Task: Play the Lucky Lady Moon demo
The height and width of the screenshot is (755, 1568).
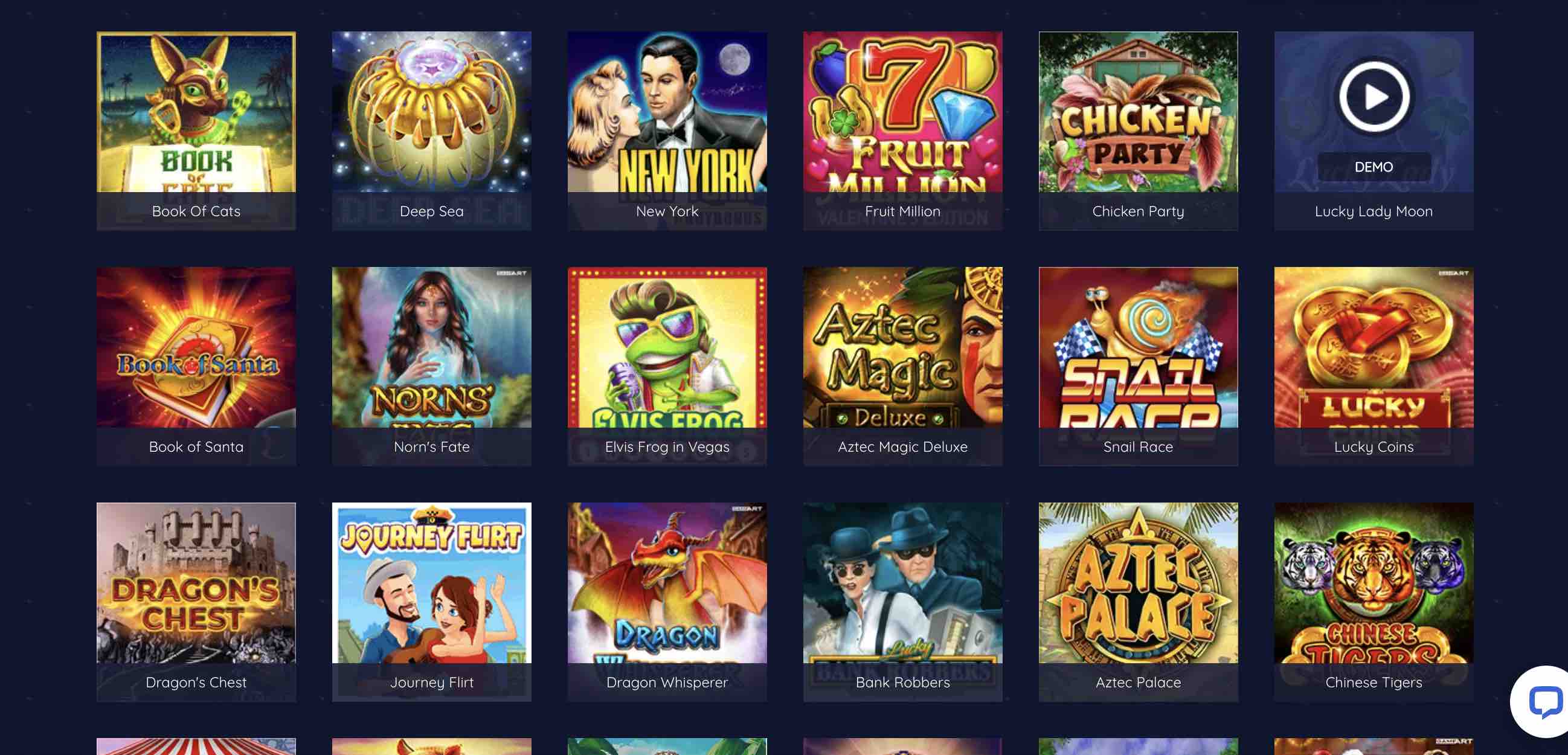Action: point(1374,97)
